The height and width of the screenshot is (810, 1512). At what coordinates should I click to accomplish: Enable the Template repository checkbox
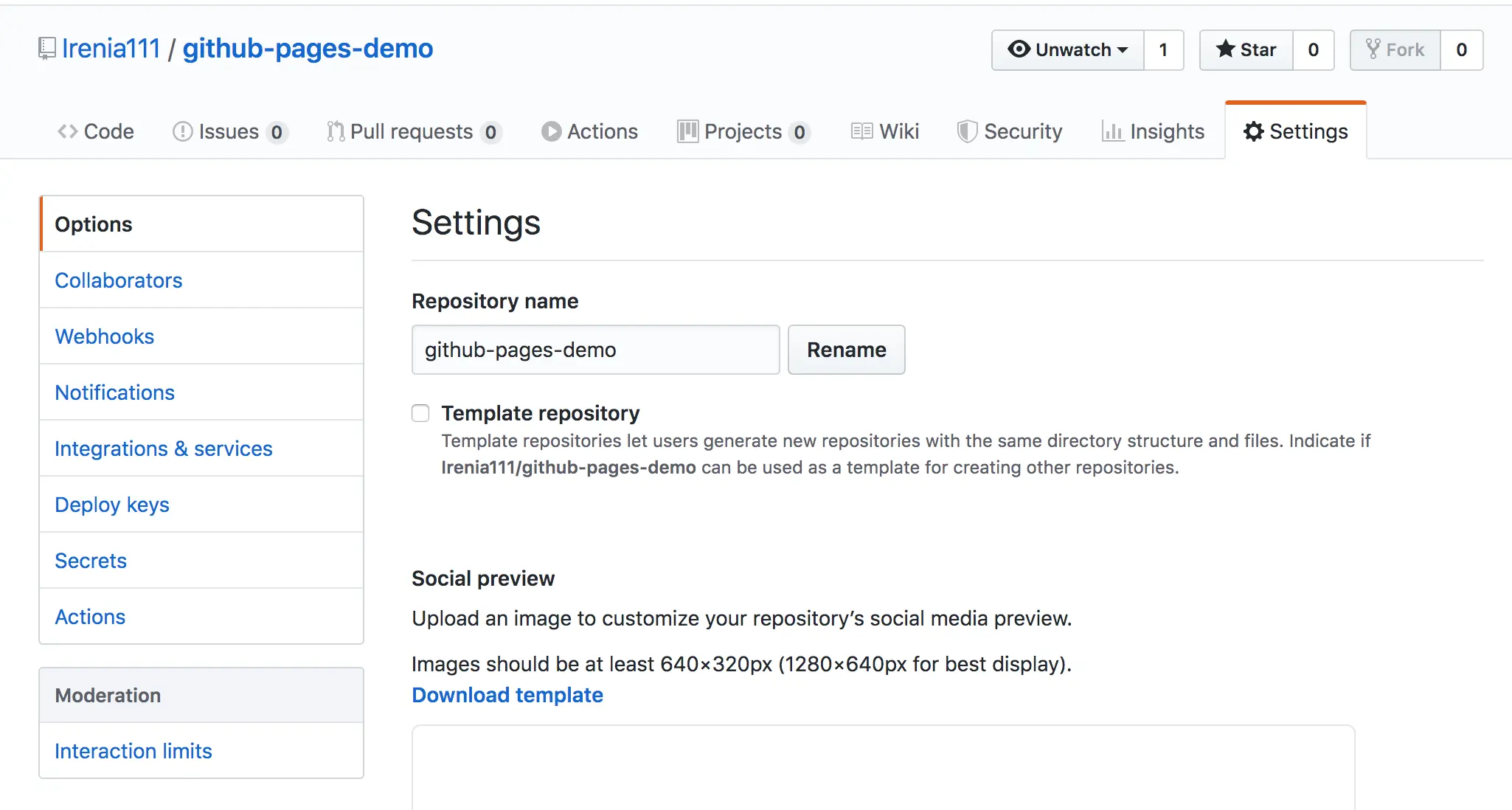420,413
